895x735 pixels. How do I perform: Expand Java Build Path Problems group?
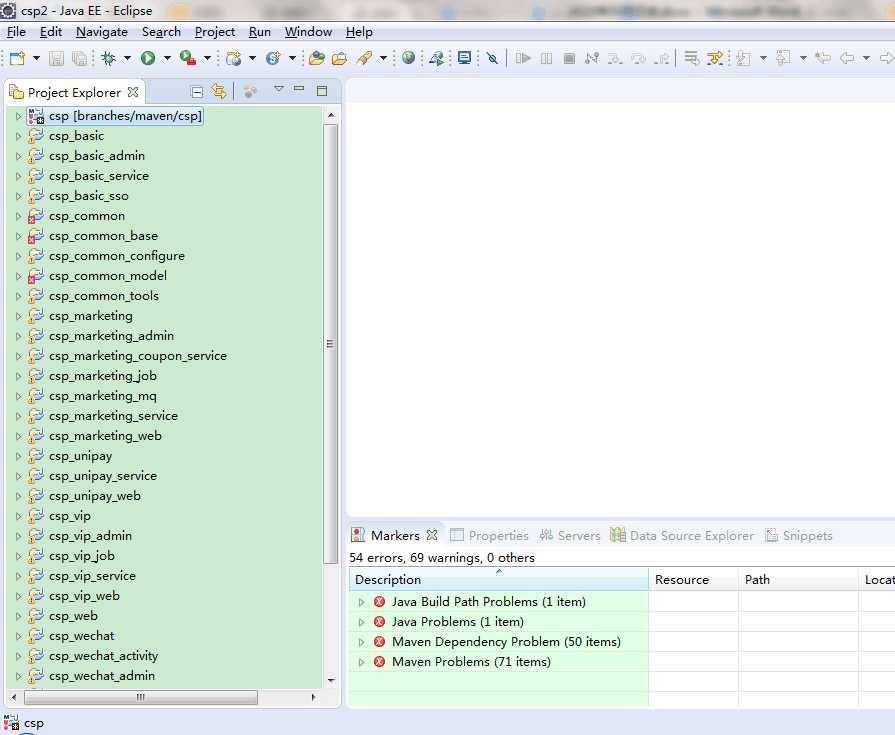(361, 602)
